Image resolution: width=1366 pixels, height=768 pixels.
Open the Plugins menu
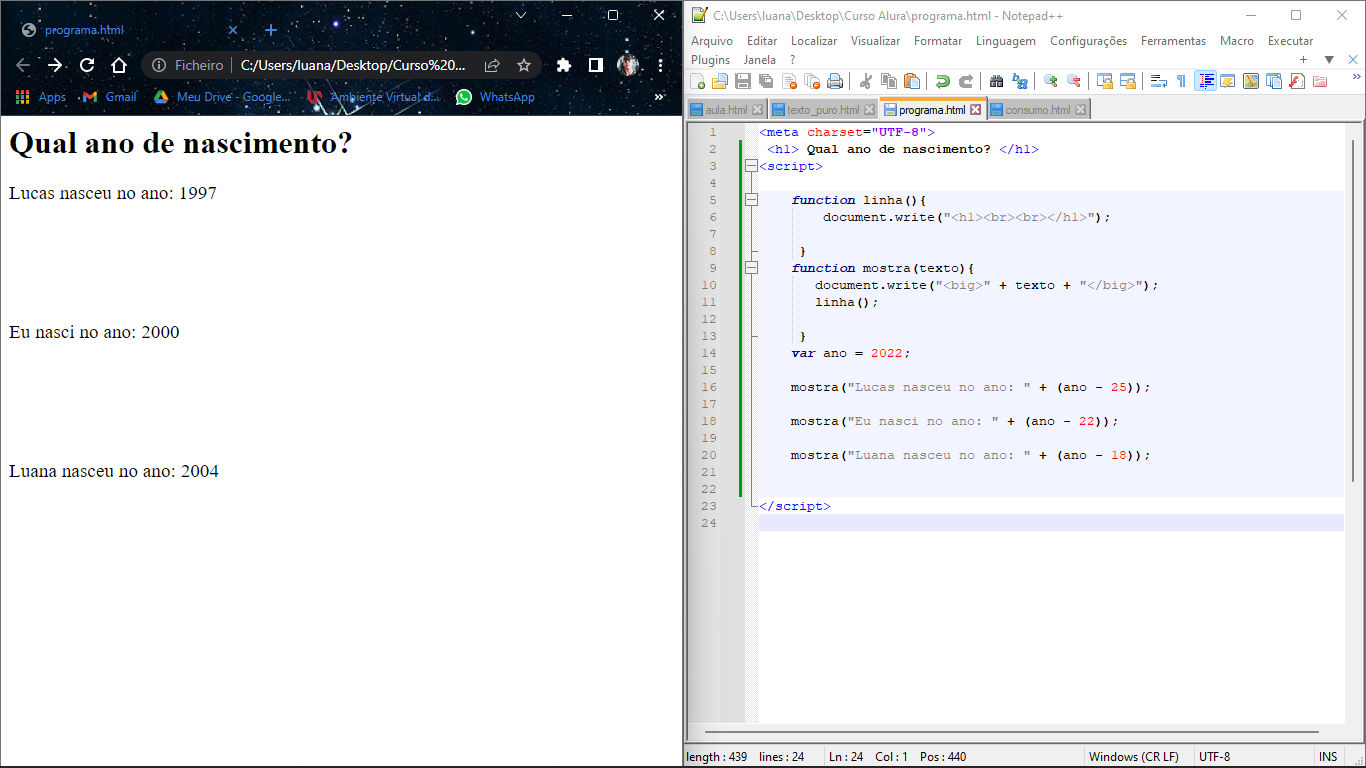pyautogui.click(x=711, y=60)
